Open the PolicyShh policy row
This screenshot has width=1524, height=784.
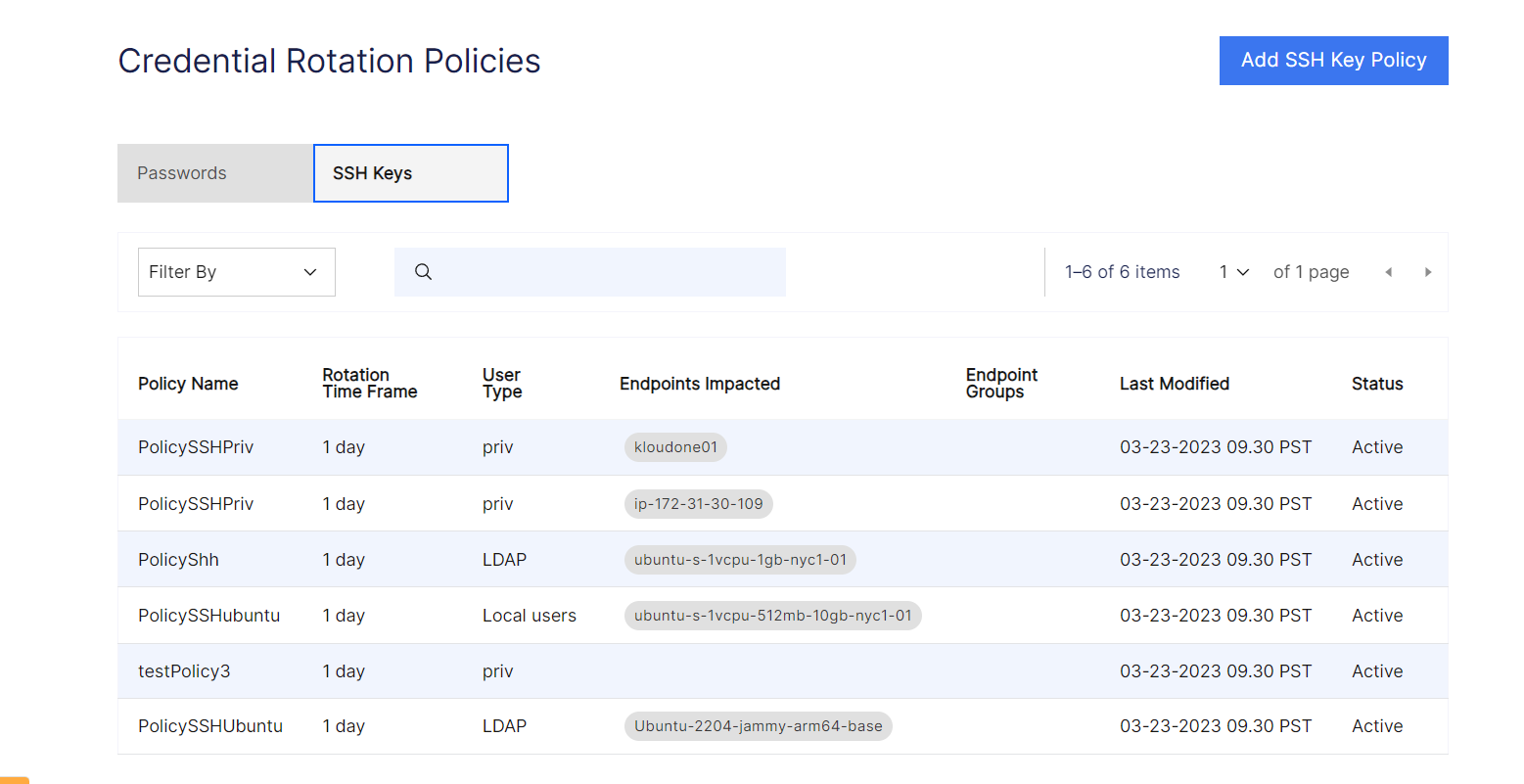178,560
